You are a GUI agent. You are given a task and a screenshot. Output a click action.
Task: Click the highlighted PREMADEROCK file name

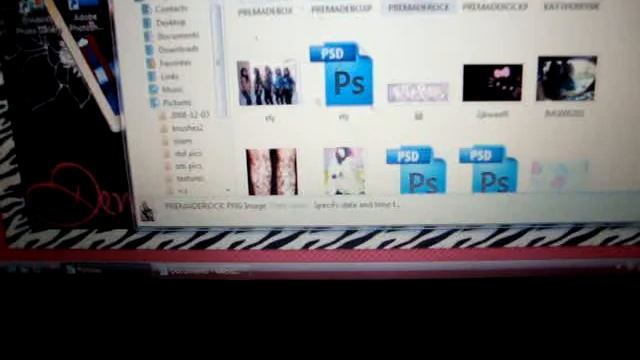[418, 7]
